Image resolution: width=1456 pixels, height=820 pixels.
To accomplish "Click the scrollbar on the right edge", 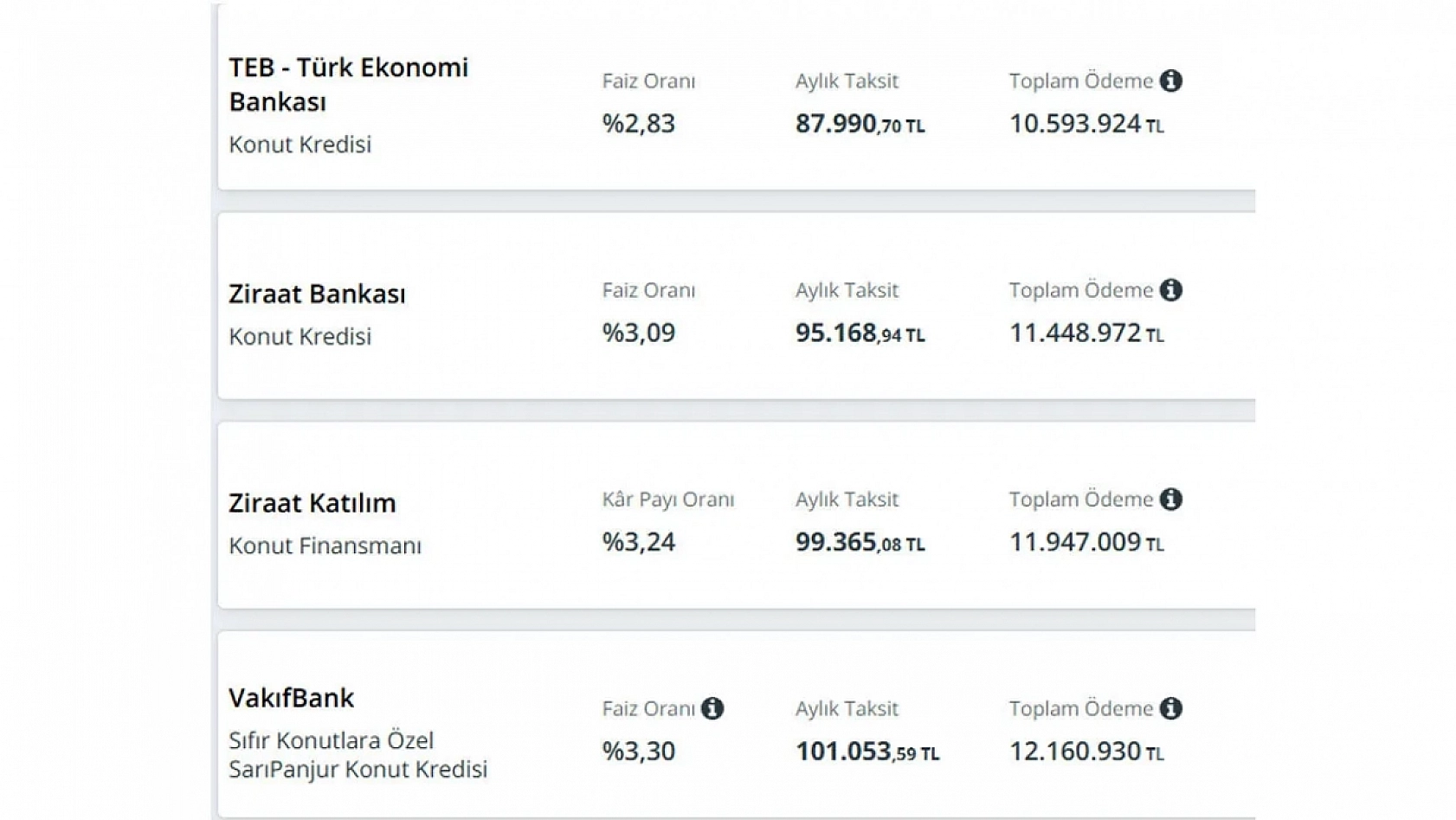I will click(x=1252, y=410).
